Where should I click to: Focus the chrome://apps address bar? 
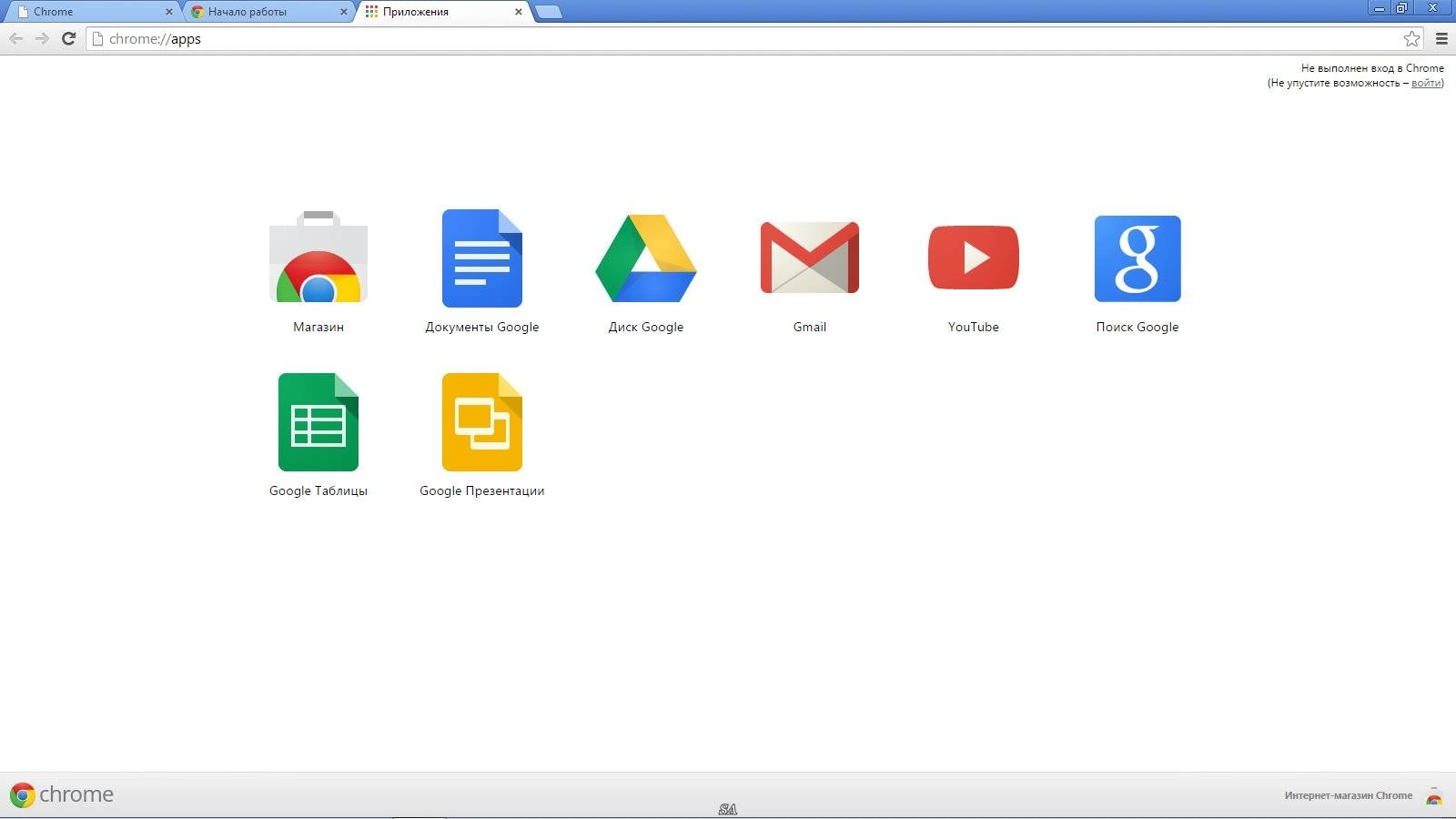pos(755,38)
